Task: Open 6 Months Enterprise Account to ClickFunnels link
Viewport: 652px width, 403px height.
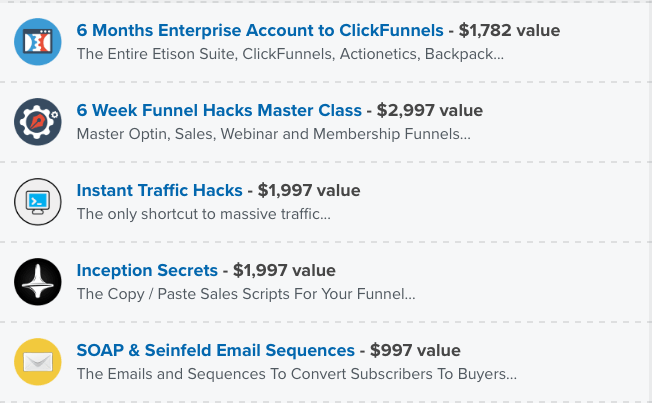Action: click(x=260, y=30)
